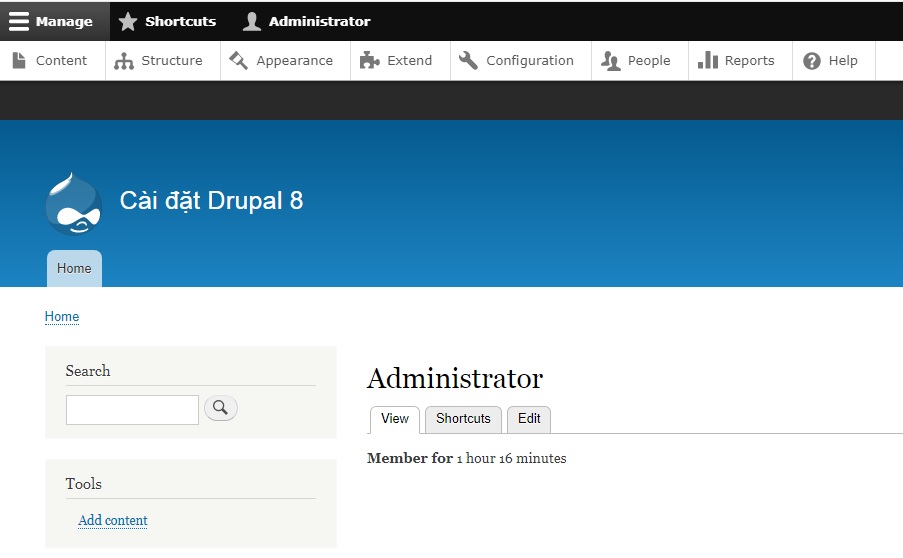Click the Reports bar chart icon

coord(708,60)
